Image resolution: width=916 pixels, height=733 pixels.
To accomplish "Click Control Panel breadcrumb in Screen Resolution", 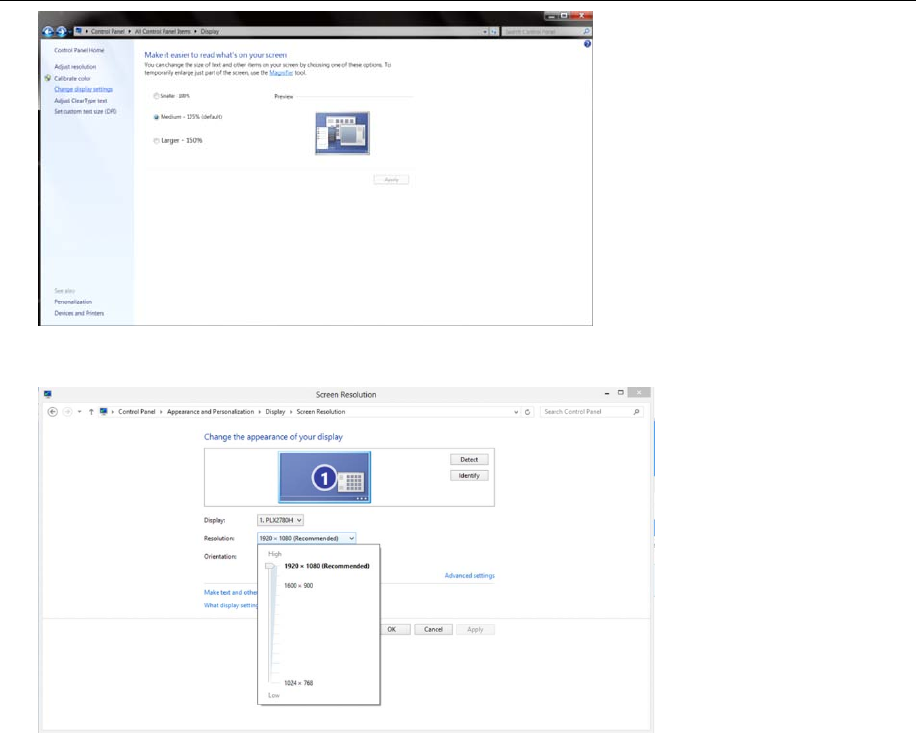I will click(137, 412).
